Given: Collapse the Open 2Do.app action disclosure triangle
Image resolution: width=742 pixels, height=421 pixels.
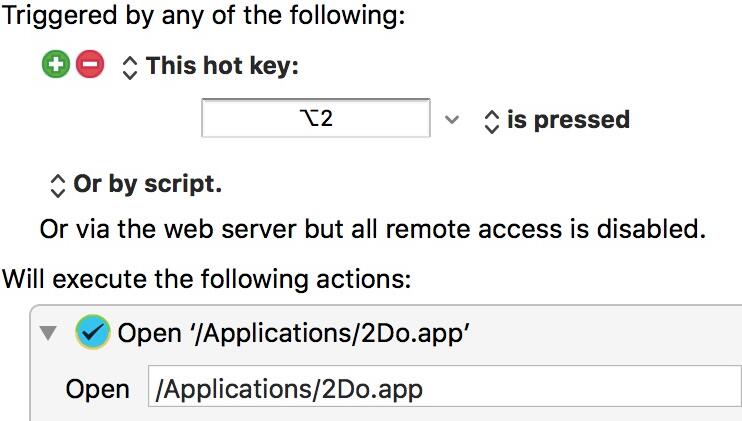Looking at the screenshot, I should (x=48, y=333).
